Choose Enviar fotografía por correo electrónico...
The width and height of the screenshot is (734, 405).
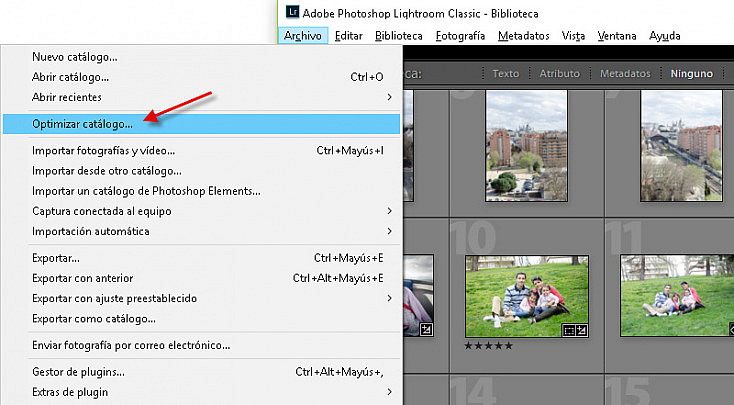(201, 346)
